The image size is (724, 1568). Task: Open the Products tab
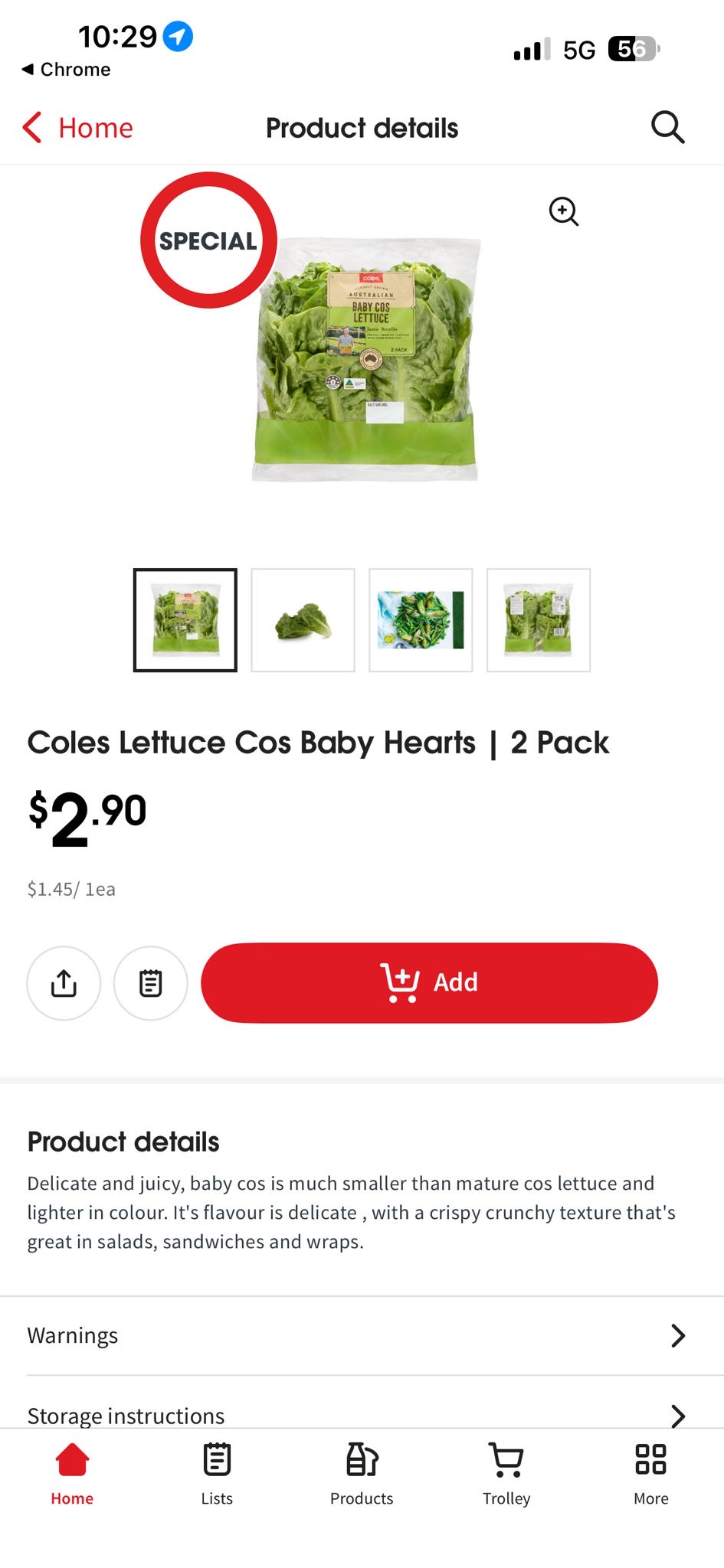[x=362, y=1474]
